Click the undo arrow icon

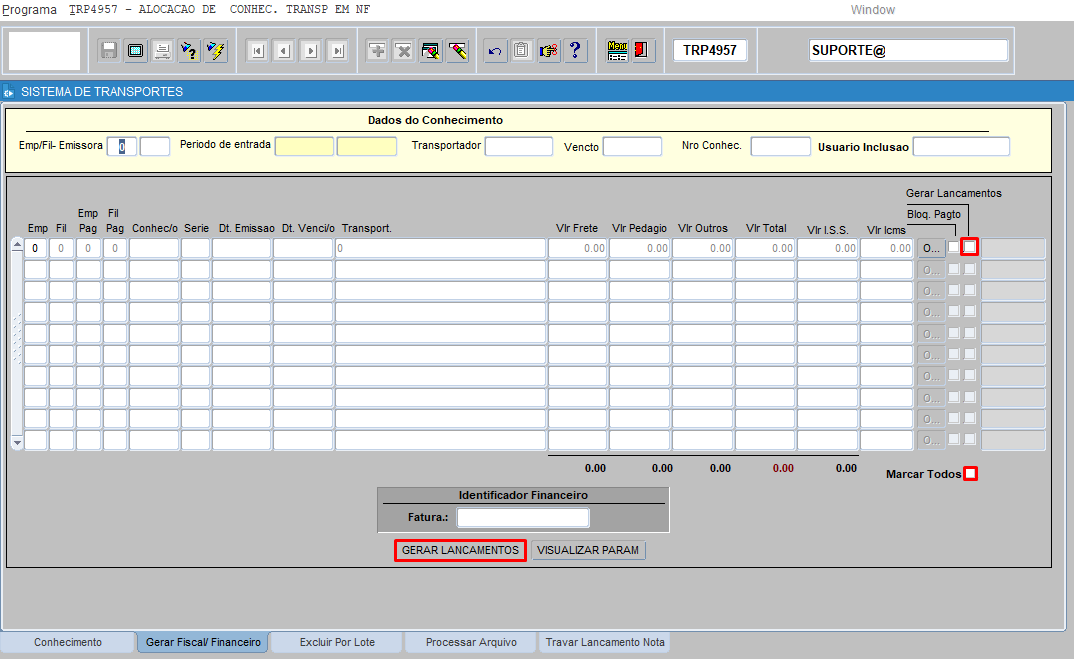(x=495, y=51)
